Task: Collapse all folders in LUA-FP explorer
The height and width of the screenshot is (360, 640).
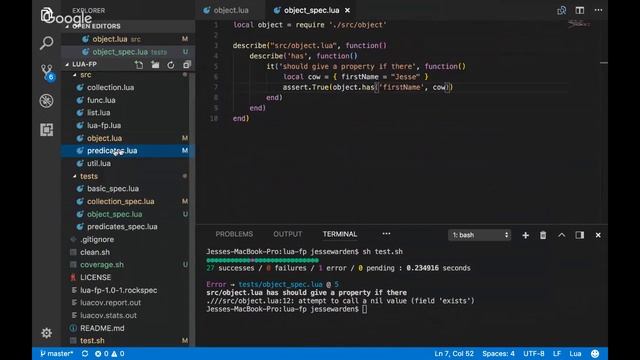Action: [x=187, y=64]
